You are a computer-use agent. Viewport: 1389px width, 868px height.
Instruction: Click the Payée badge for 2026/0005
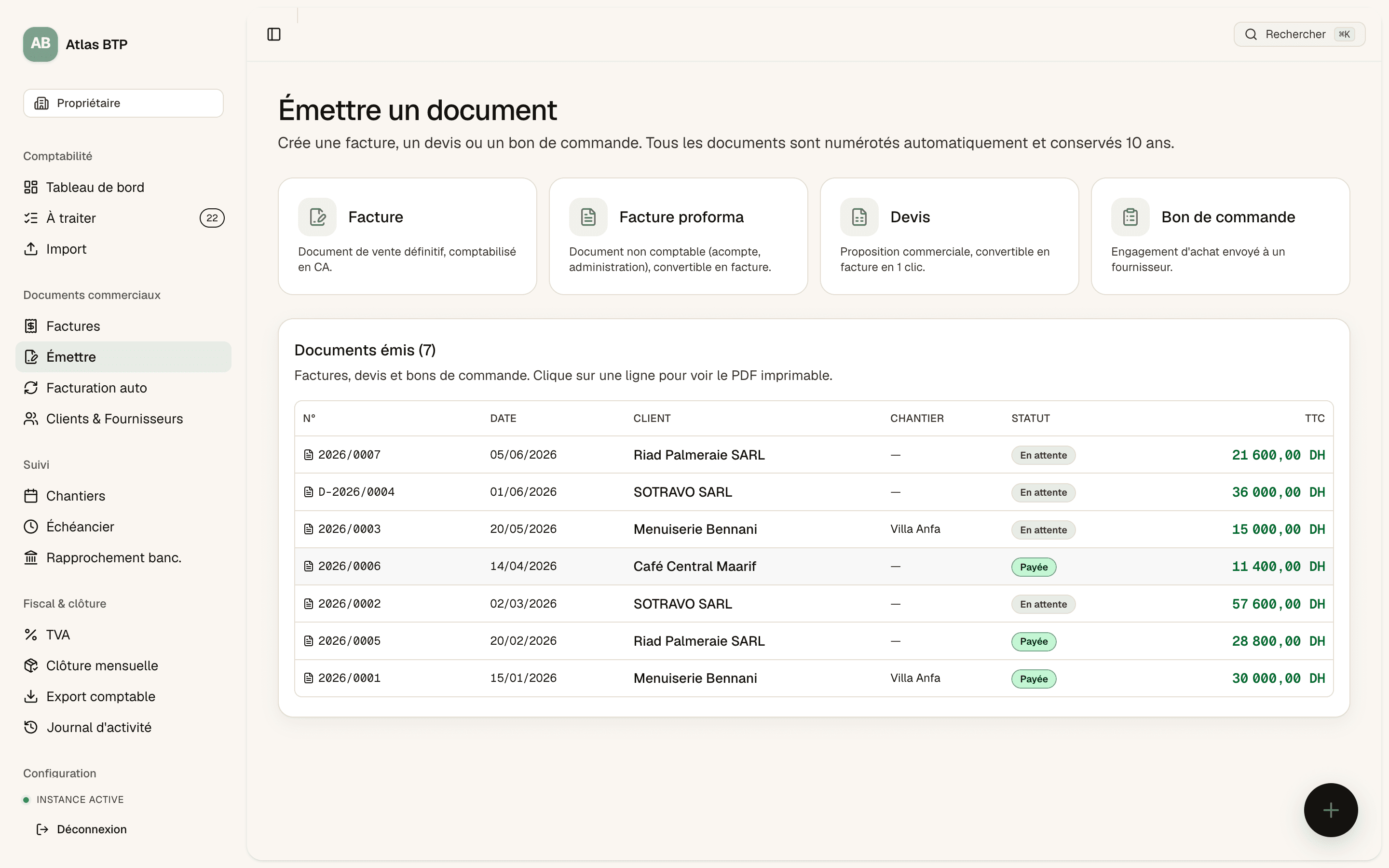(1034, 641)
